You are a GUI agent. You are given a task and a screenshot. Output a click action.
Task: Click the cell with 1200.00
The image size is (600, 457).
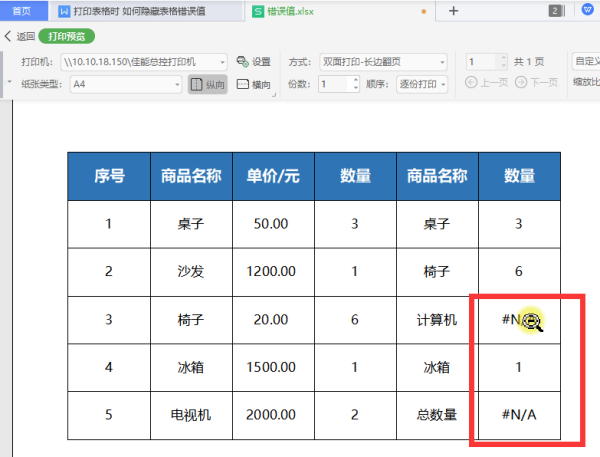tap(271, 272)
